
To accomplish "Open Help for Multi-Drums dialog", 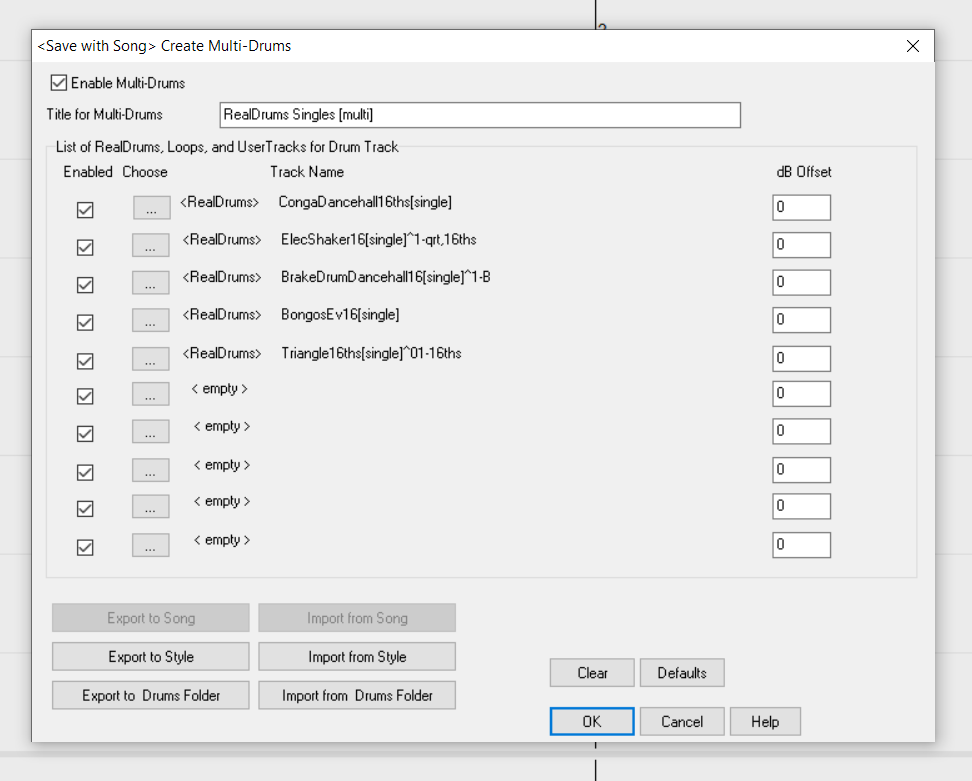I will [765, 722].
